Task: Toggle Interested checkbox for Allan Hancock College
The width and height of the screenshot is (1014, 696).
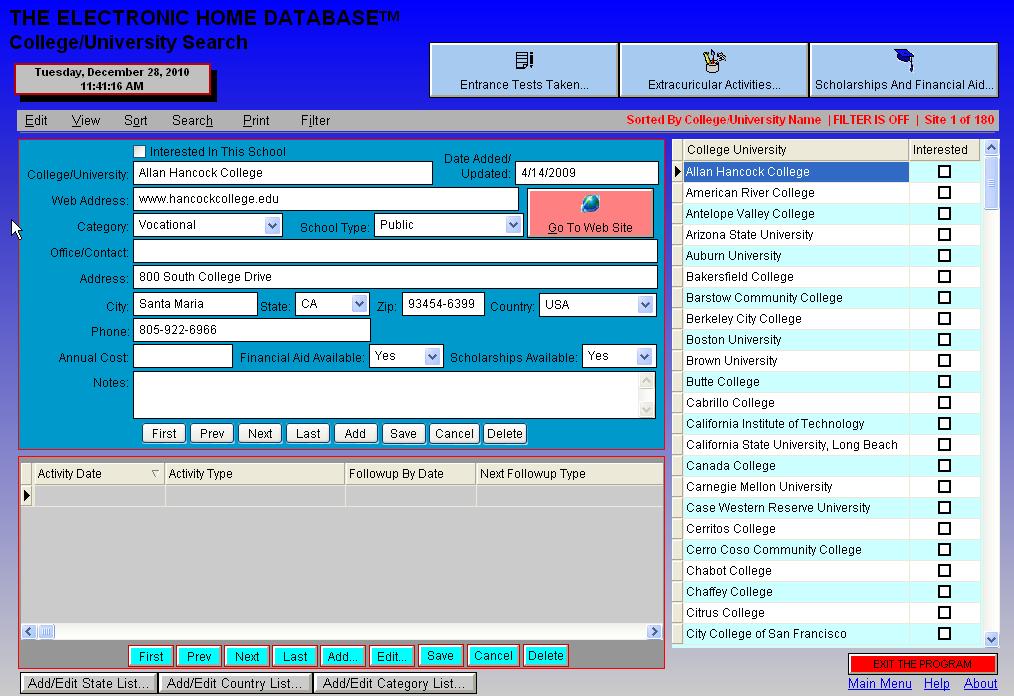Action: point(944,171)
